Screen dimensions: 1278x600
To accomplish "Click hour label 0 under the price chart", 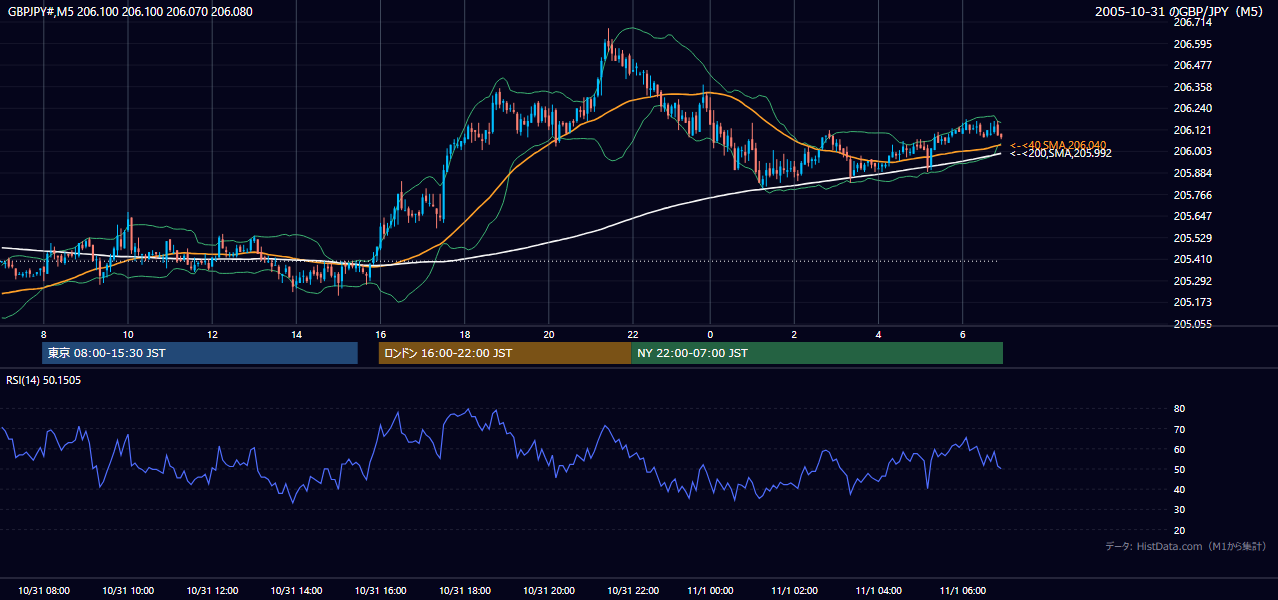I will click(710, 334).
